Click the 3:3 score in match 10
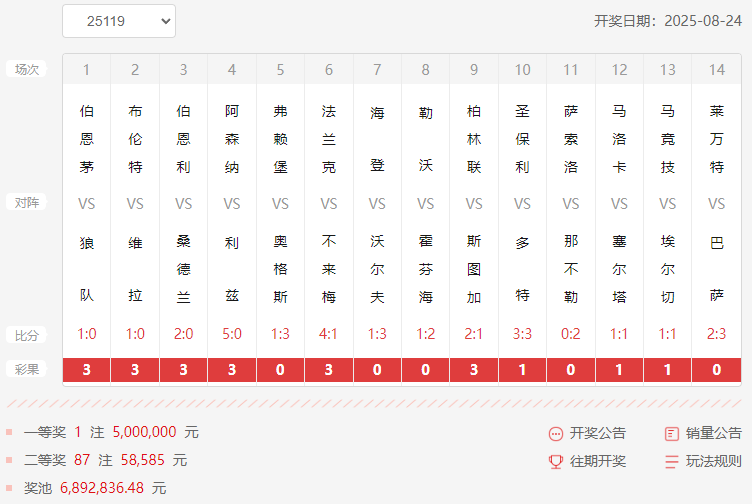 (x=522, y=334)
